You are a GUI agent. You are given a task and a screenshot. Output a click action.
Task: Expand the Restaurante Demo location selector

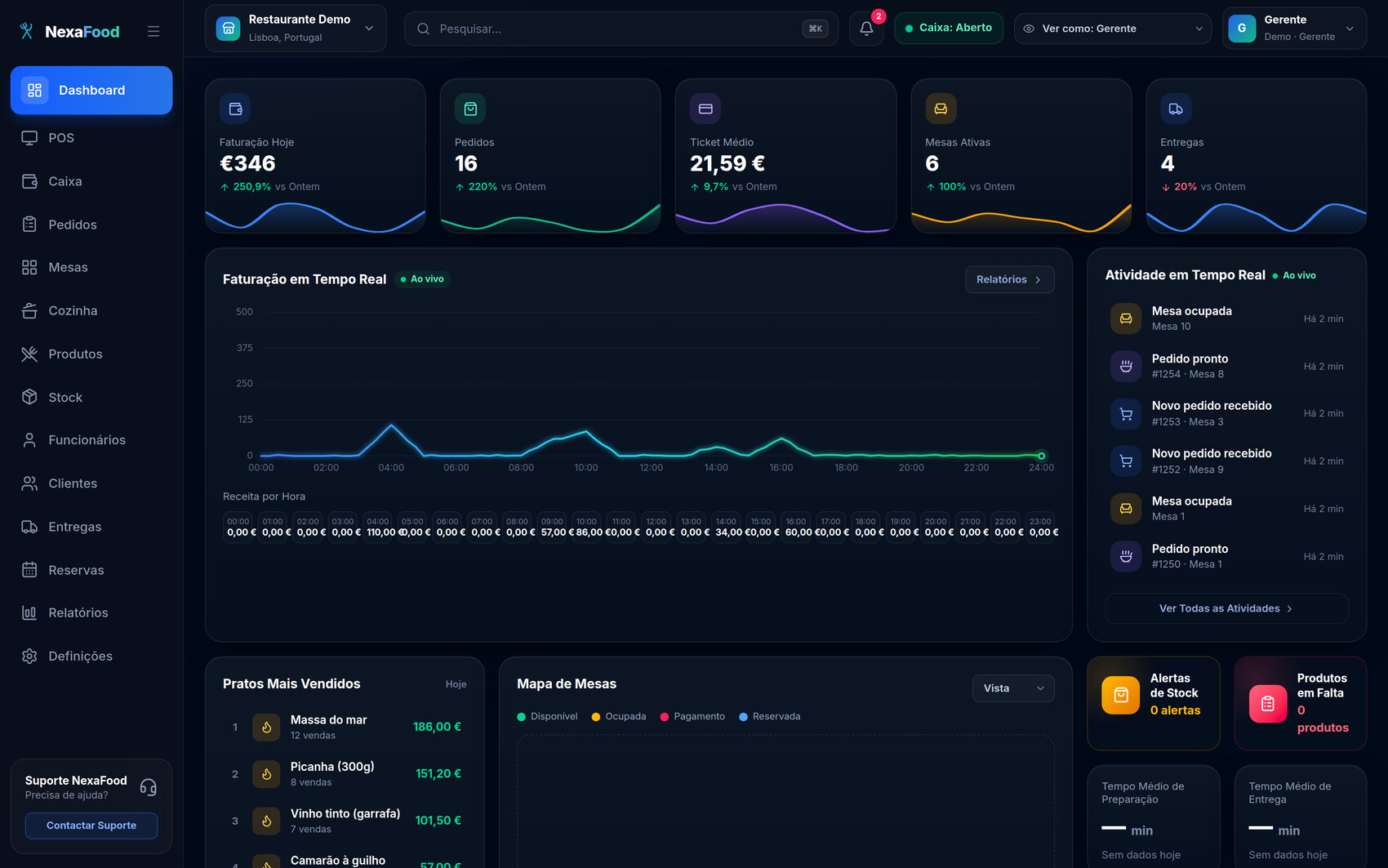click(296, 29)
